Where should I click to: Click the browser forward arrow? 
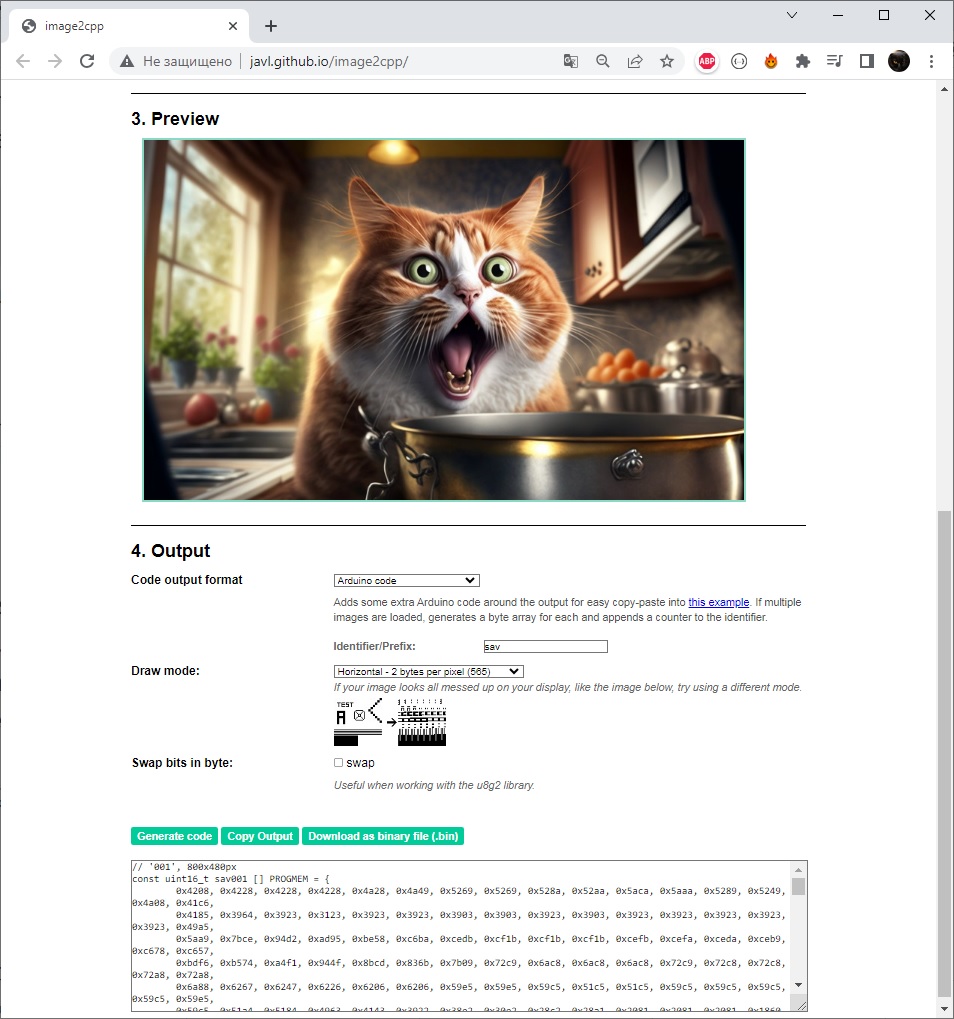coord(55,61)
